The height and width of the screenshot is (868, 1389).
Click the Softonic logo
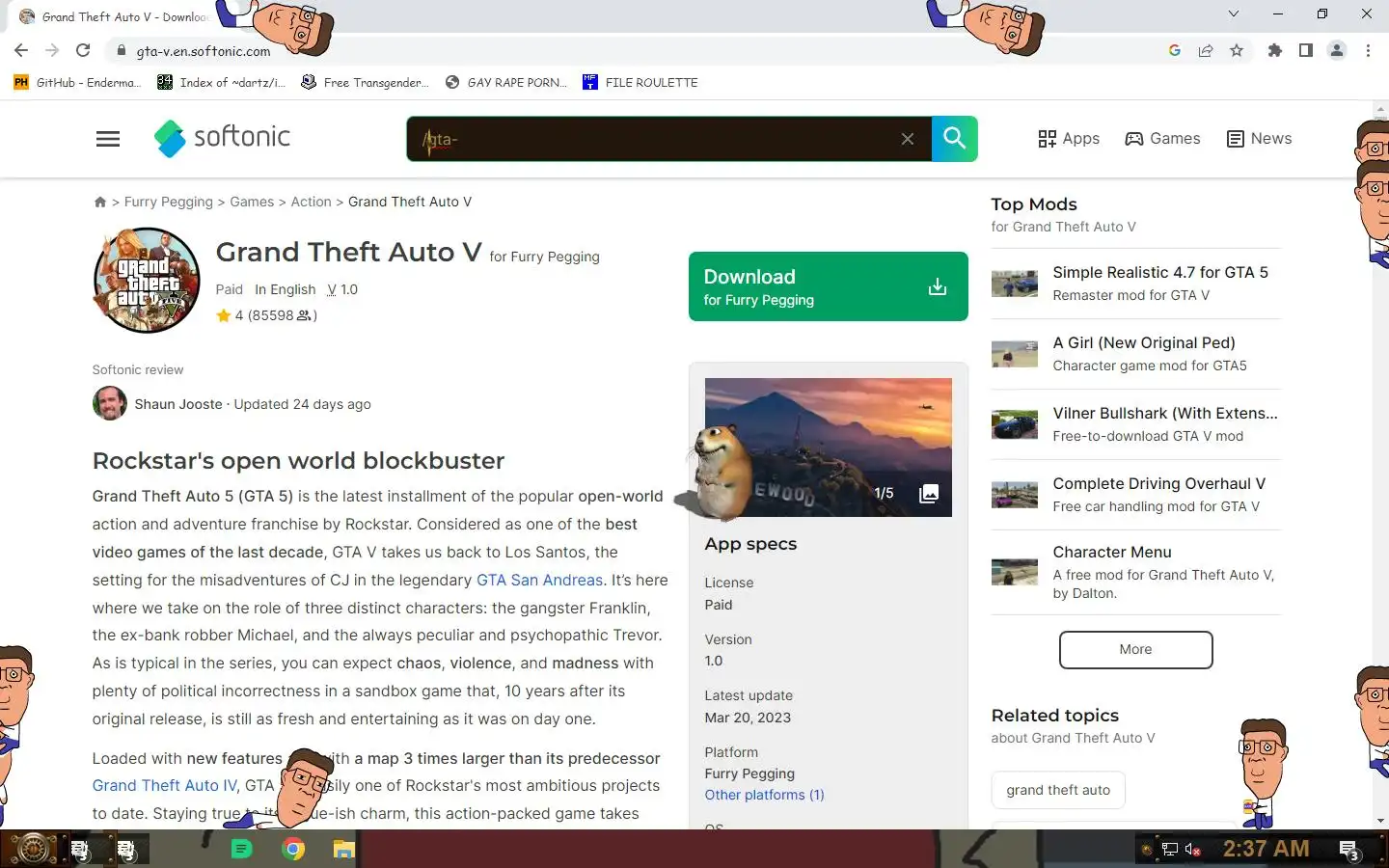pos(222,138)
